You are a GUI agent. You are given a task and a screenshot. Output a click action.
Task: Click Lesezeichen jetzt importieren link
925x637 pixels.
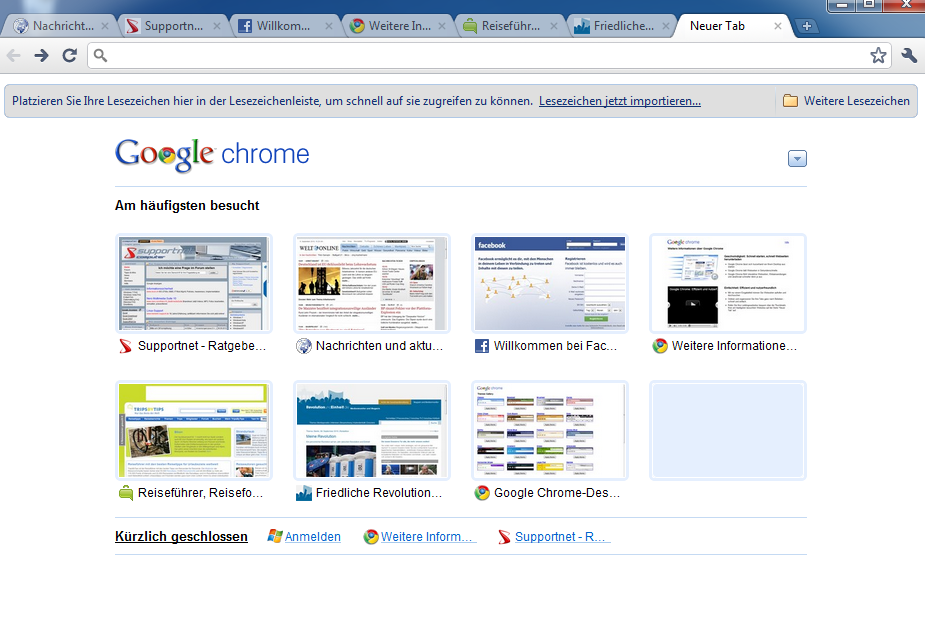[619, 101]
